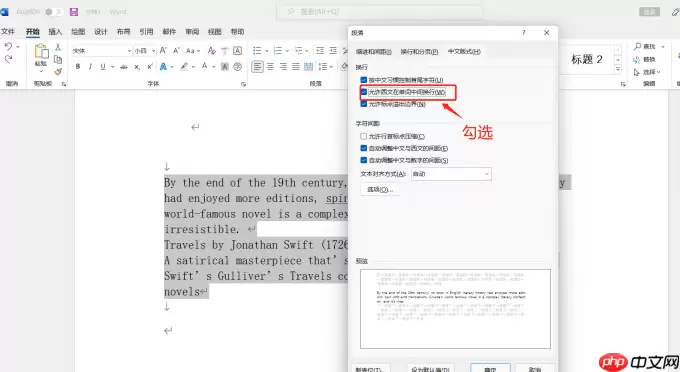Expand the underline style arrow
Viewport: 680px width, 372px height.
[x=112, y=67]
